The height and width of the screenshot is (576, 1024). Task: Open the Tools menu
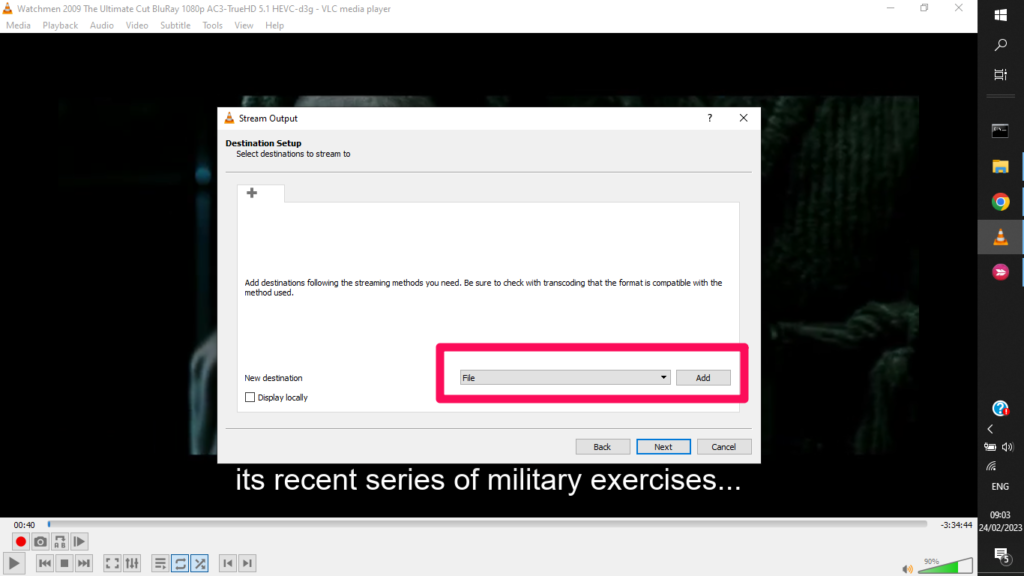coord(212,25)
